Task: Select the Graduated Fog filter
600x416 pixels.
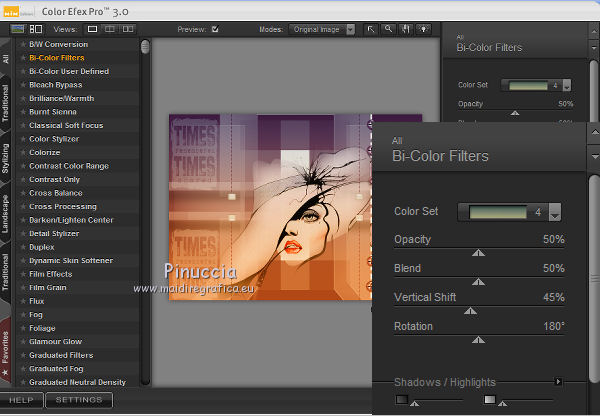Action: tap(56, 369)
